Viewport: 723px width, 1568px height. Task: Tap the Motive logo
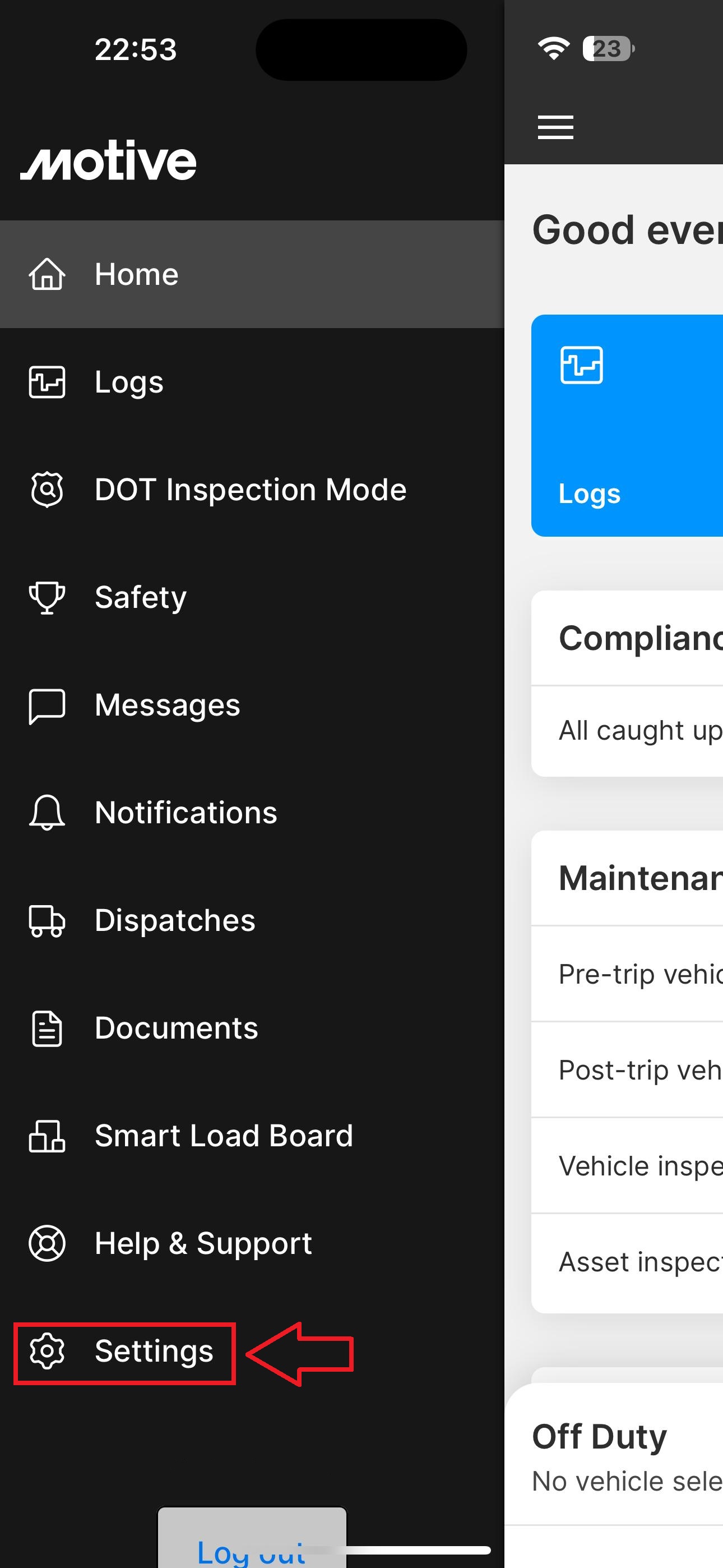[108, 161]
